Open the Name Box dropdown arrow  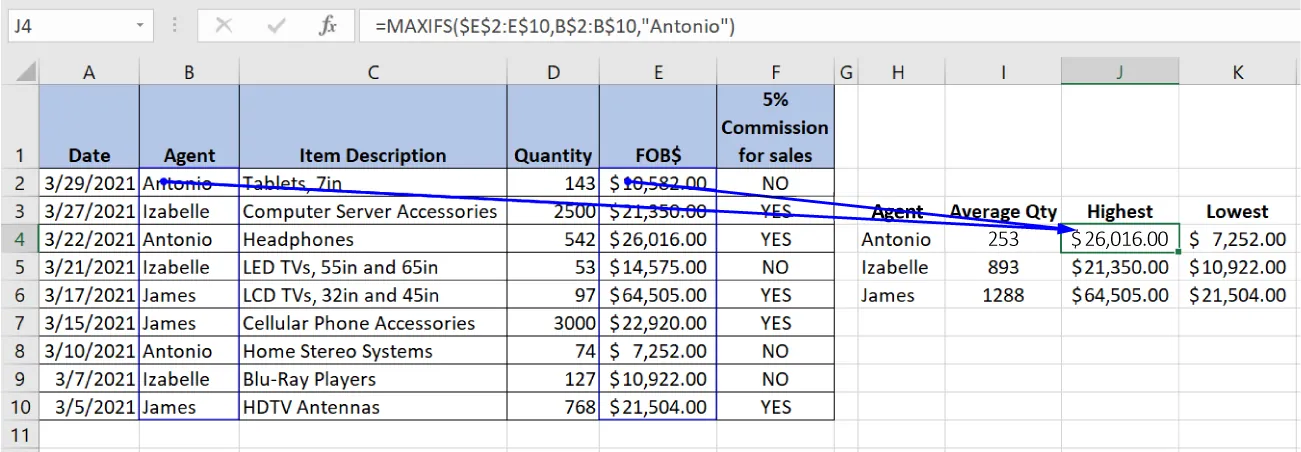[139, 27]
